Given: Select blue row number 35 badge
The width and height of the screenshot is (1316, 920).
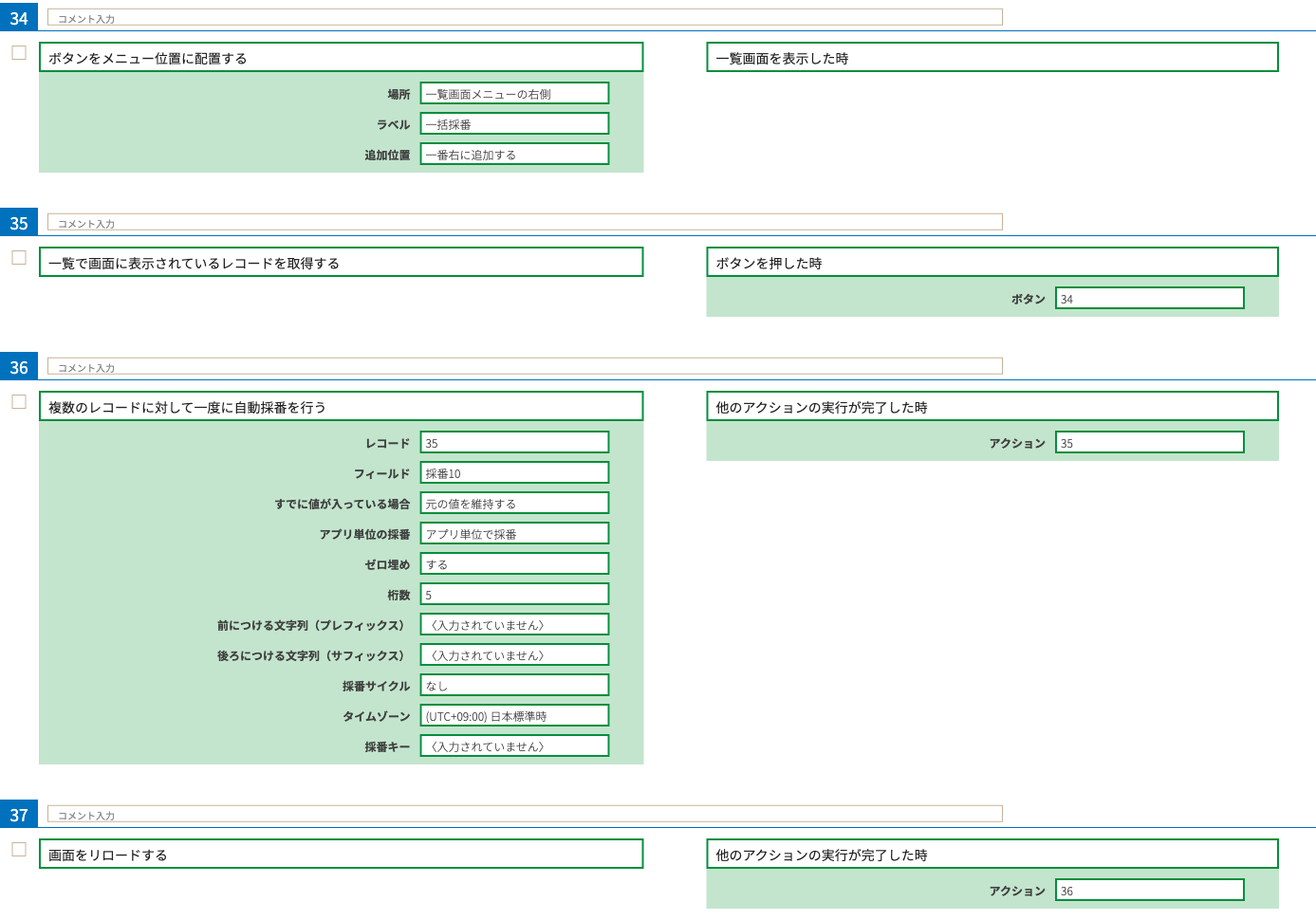Looking at the screenshot, I should pos(19,223).
